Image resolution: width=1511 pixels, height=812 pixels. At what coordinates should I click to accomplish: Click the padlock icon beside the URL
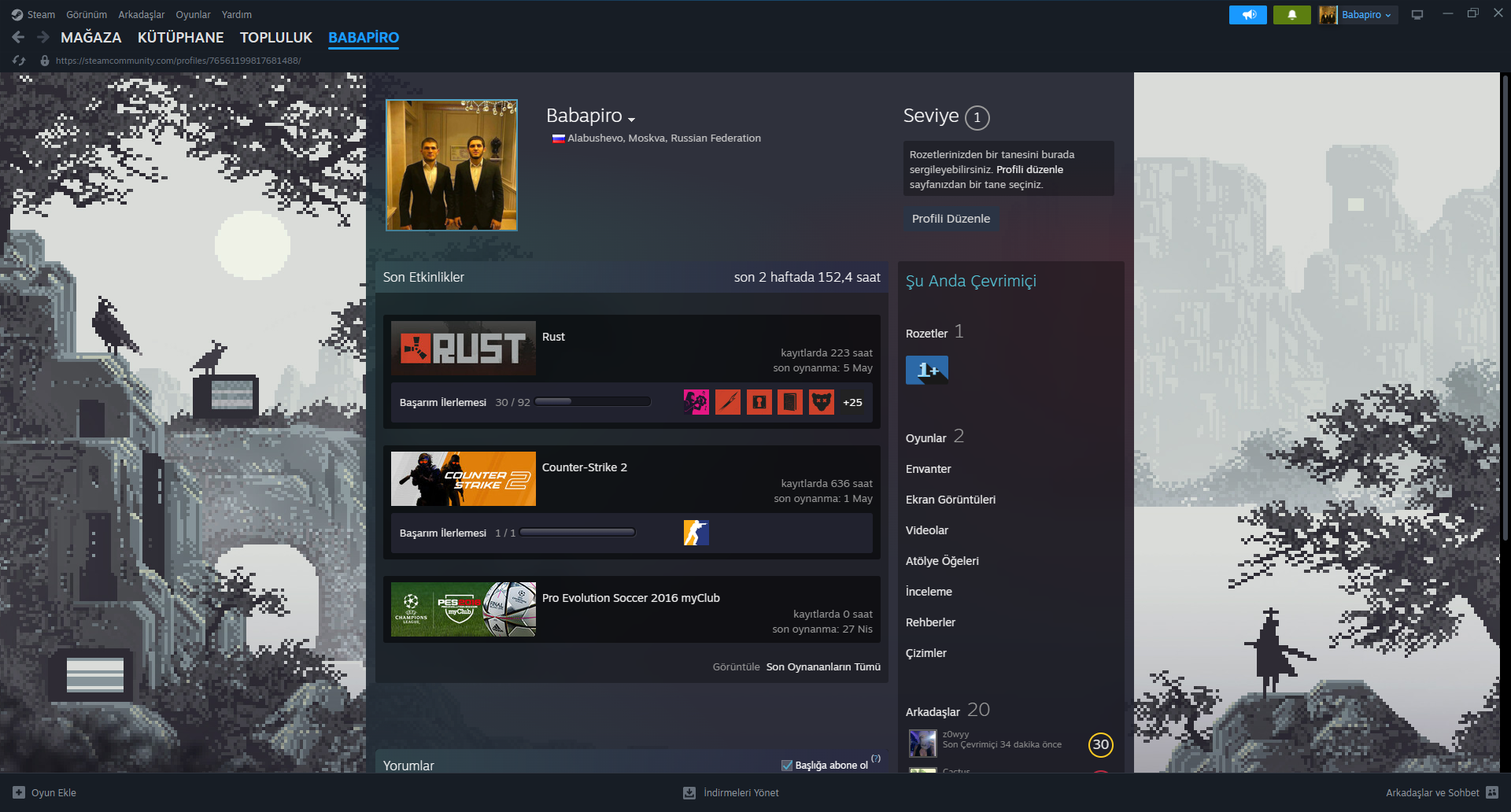(45, 61)
